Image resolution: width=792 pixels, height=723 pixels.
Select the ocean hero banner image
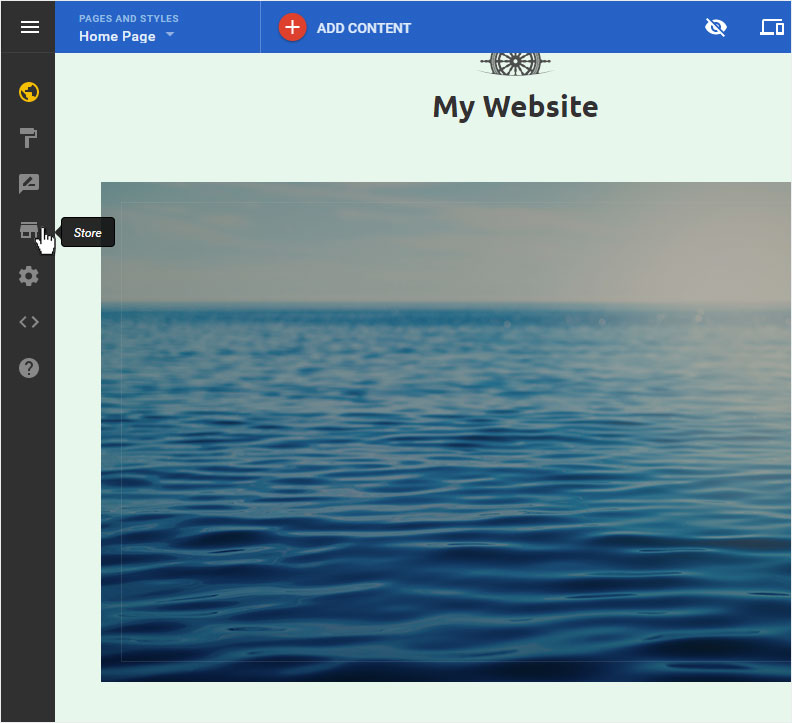point(446,431)
